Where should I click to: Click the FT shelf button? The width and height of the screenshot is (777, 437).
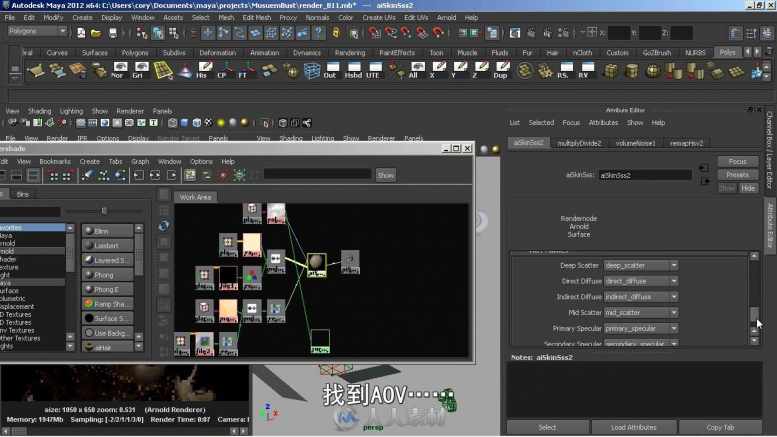246,70
